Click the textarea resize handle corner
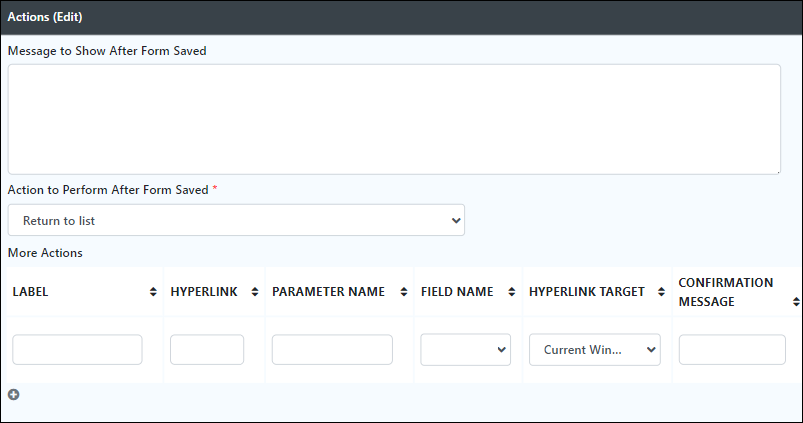Screen dimensions: 803x423 pos(778,172)
